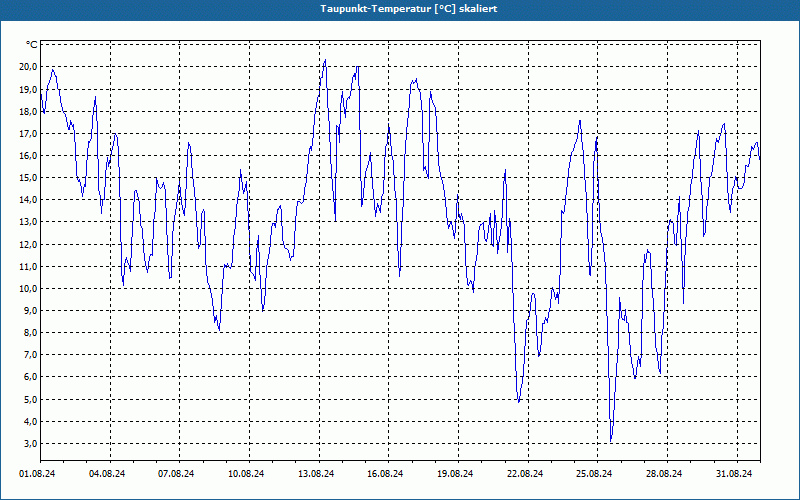Click the 28.08.24 date label

(x=664, y=474)
